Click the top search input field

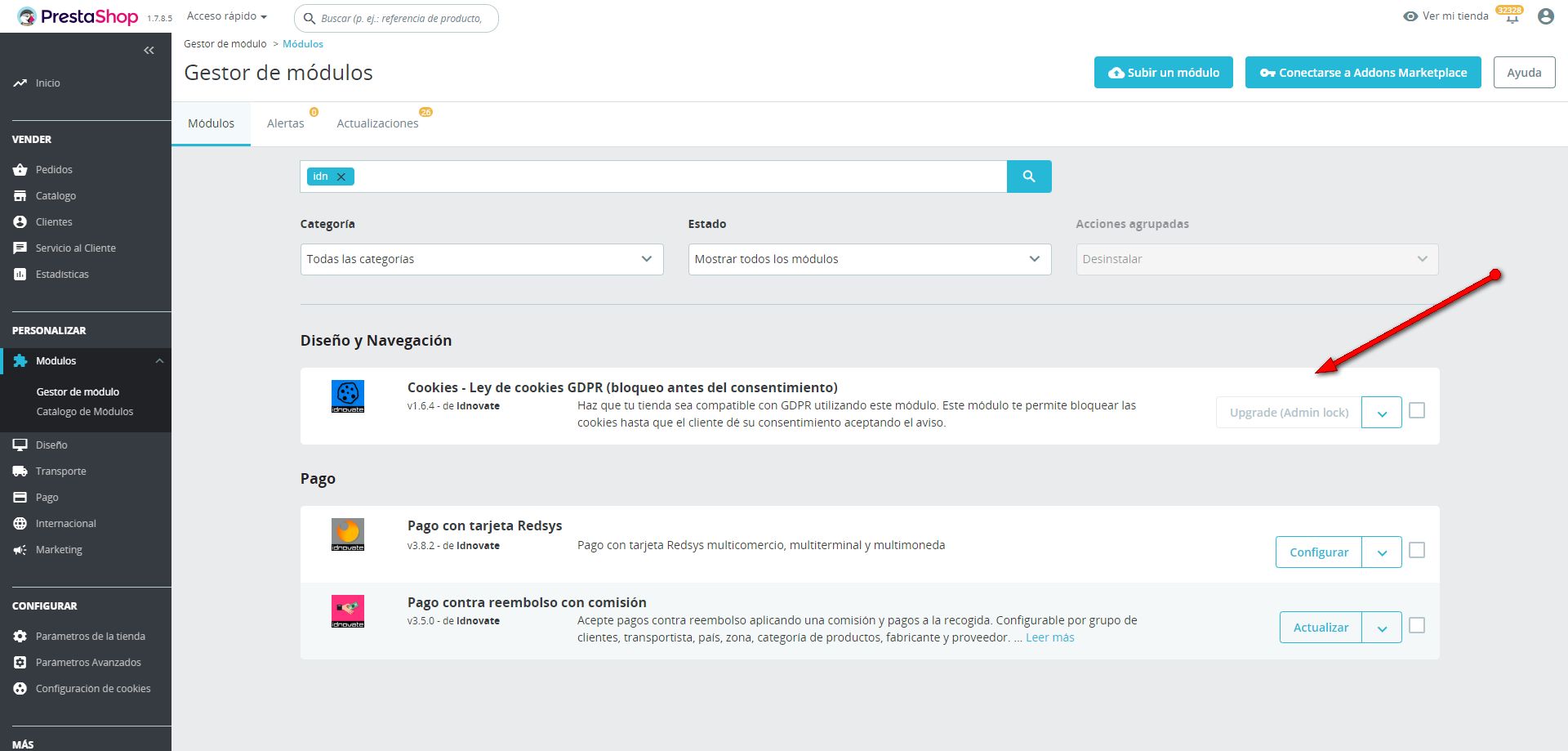click(397, 18)
